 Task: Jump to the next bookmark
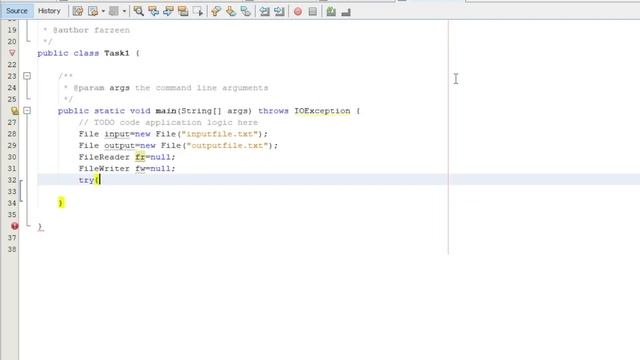231,11
